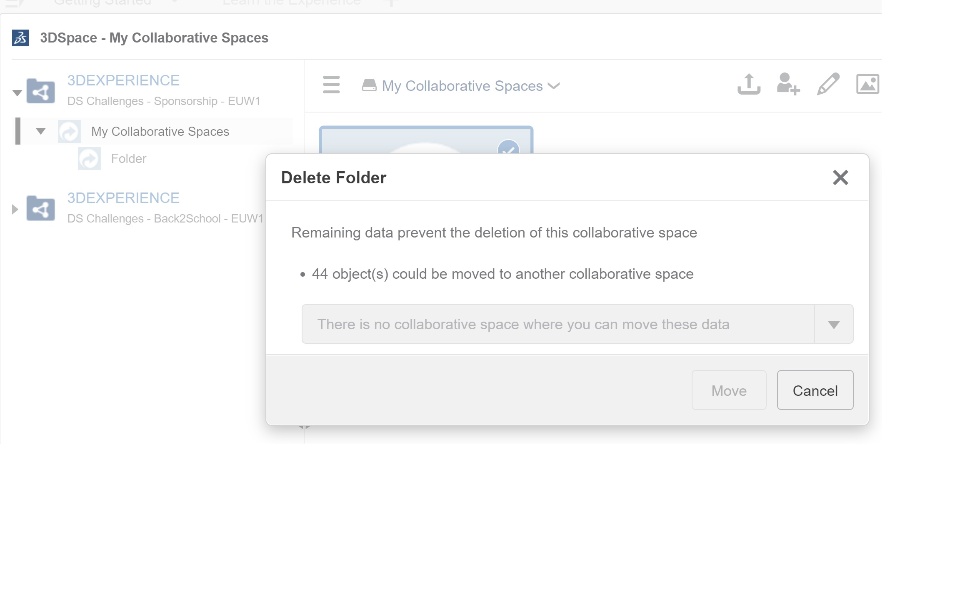Toggle the selected tile checkmark

point(508,150)
